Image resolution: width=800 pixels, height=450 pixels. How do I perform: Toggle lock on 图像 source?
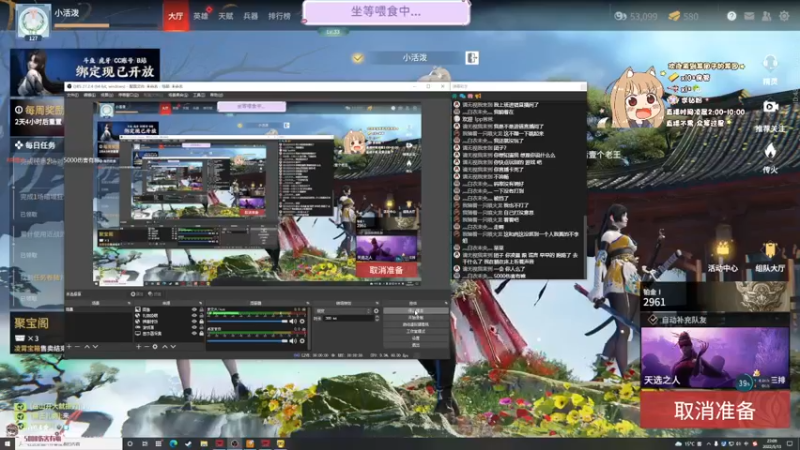click(x=202, y=309)
